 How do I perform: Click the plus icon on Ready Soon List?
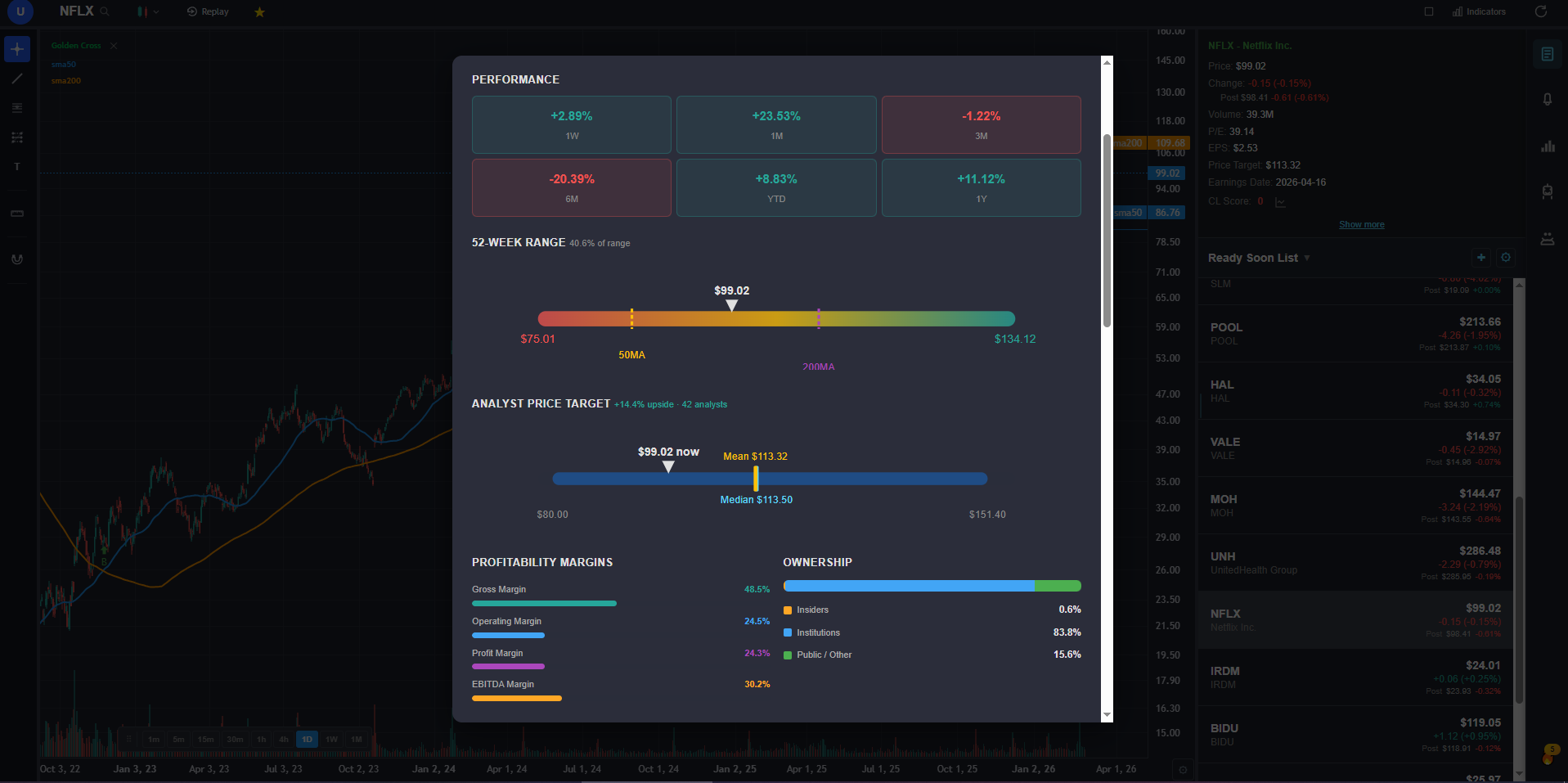tap(1481, 257)
